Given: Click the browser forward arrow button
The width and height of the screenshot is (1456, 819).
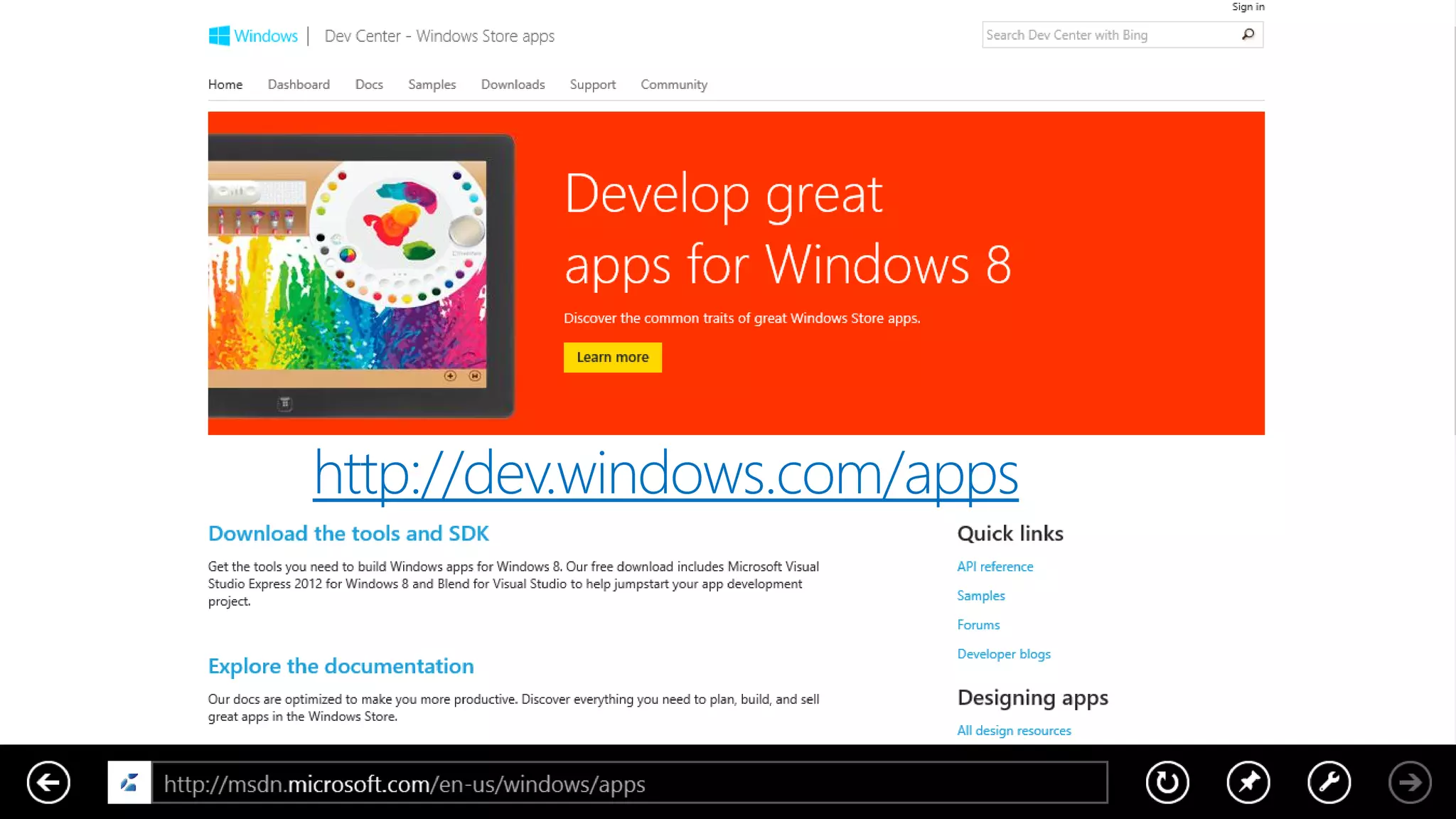Looking at the screenshot, I should (1410, 783).
